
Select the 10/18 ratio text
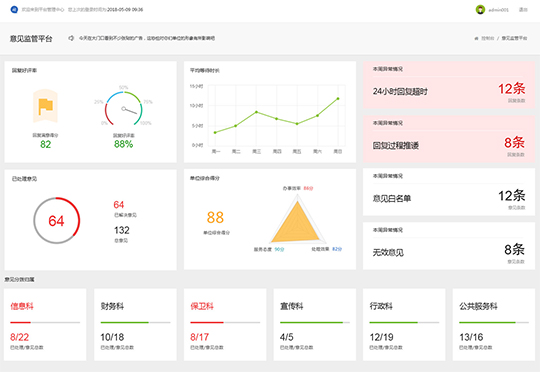coord(112,337)
